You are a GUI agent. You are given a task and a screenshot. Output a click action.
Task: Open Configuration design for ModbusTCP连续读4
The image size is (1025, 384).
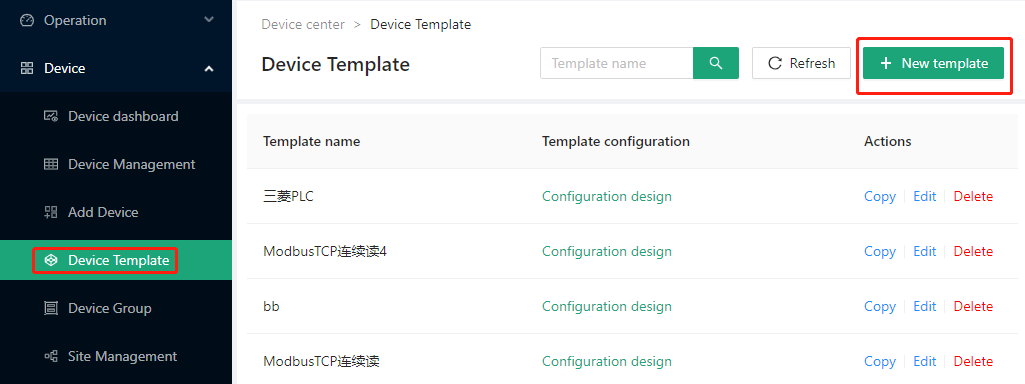pos(607,251)
